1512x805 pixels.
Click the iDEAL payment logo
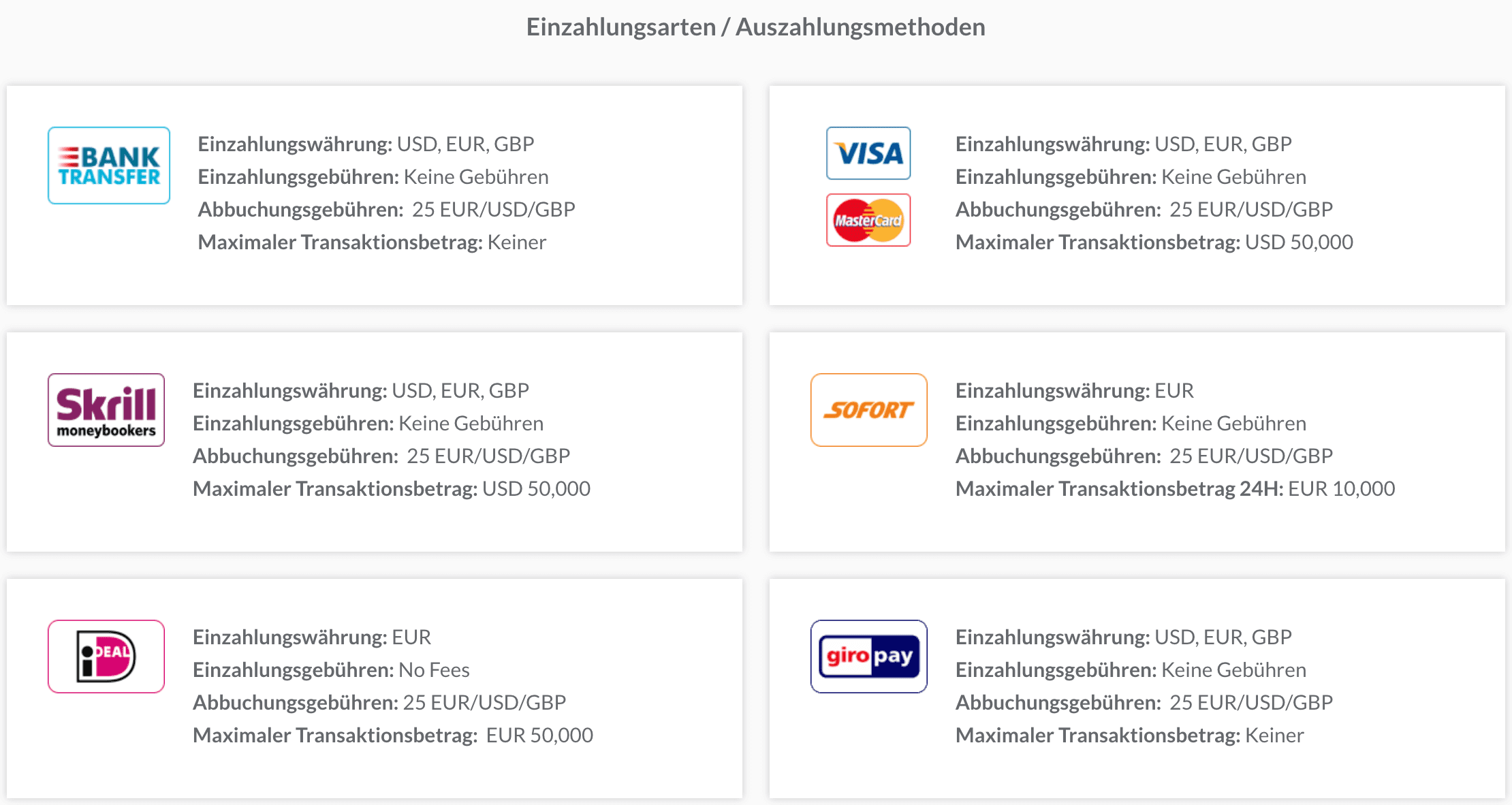tap(106, 657)
